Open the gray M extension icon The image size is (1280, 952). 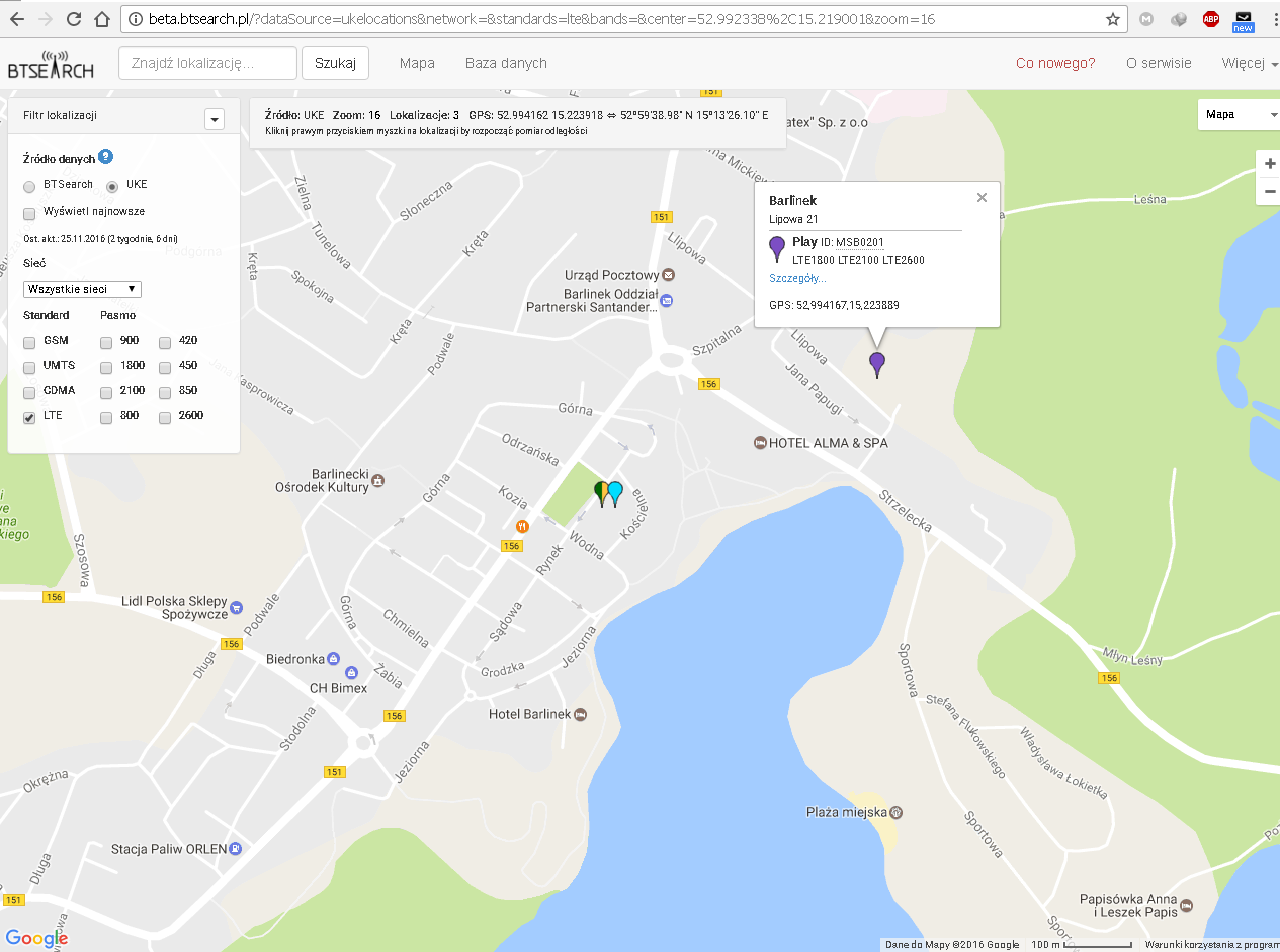click(x=1147, y=19)
